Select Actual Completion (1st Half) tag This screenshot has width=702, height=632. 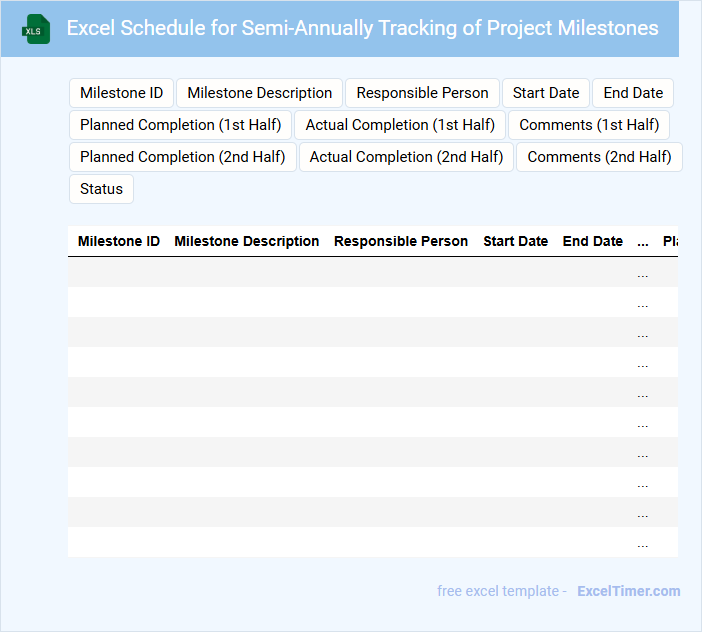click(x=400, y=125)
